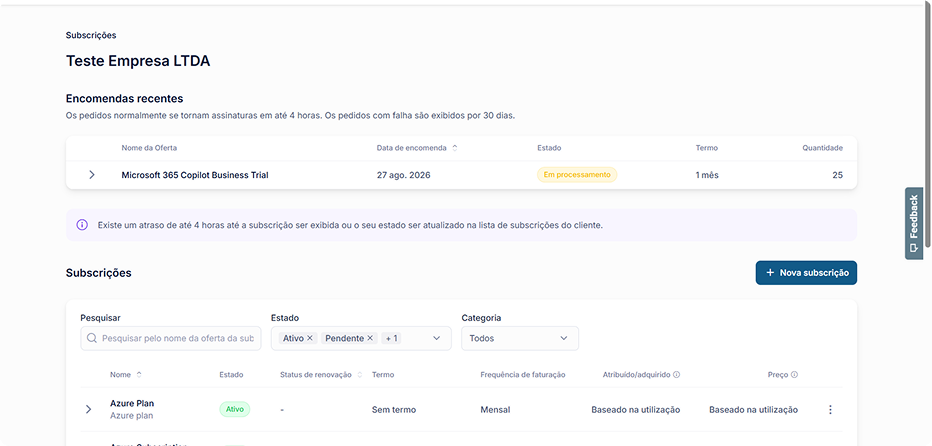This screenshot has height=446, width=932.
Task: Click the Em processamento status badge
Action: pyautogui.click(x=577, y=175)
